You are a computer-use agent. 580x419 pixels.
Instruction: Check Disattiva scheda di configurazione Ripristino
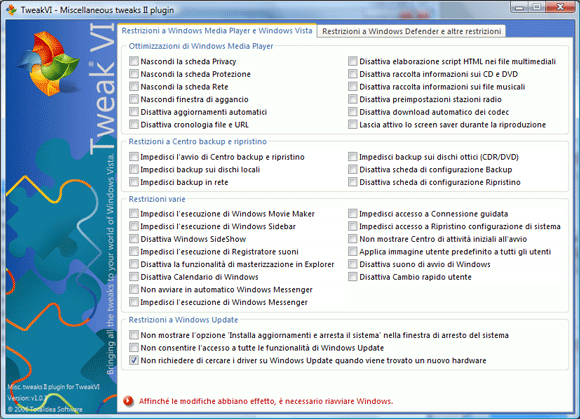[x=353, y=182]
